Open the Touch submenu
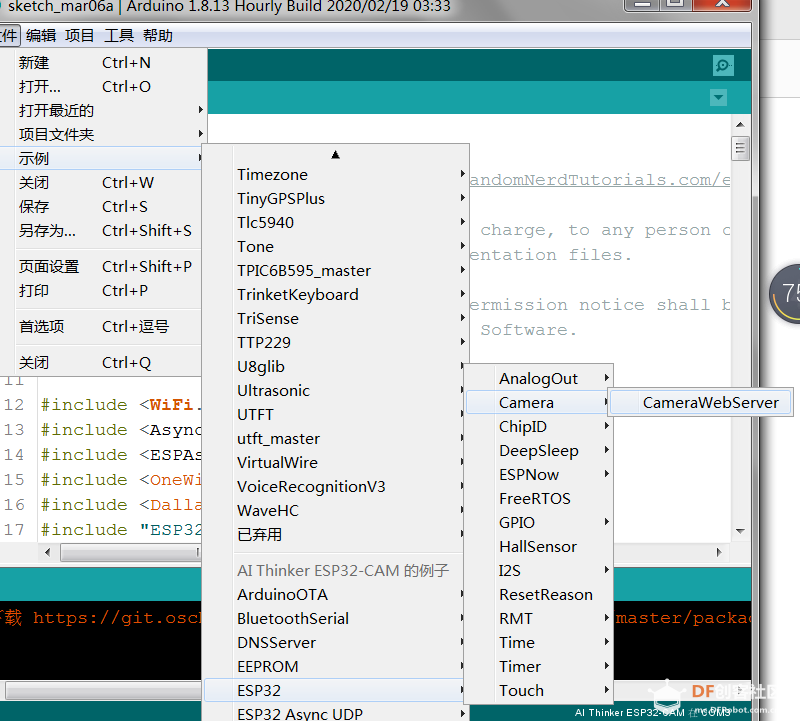 (x=539, y=690)
